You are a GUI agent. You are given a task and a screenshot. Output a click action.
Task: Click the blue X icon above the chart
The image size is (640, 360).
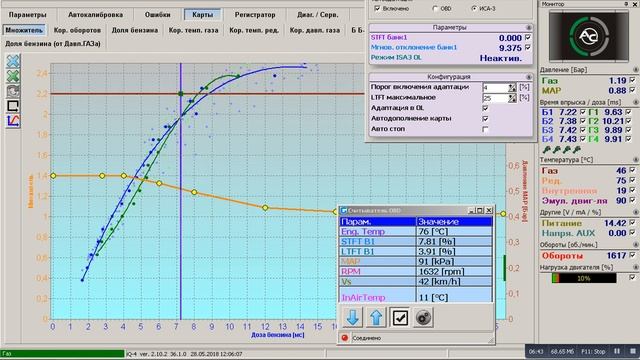(x=13, y=61)
